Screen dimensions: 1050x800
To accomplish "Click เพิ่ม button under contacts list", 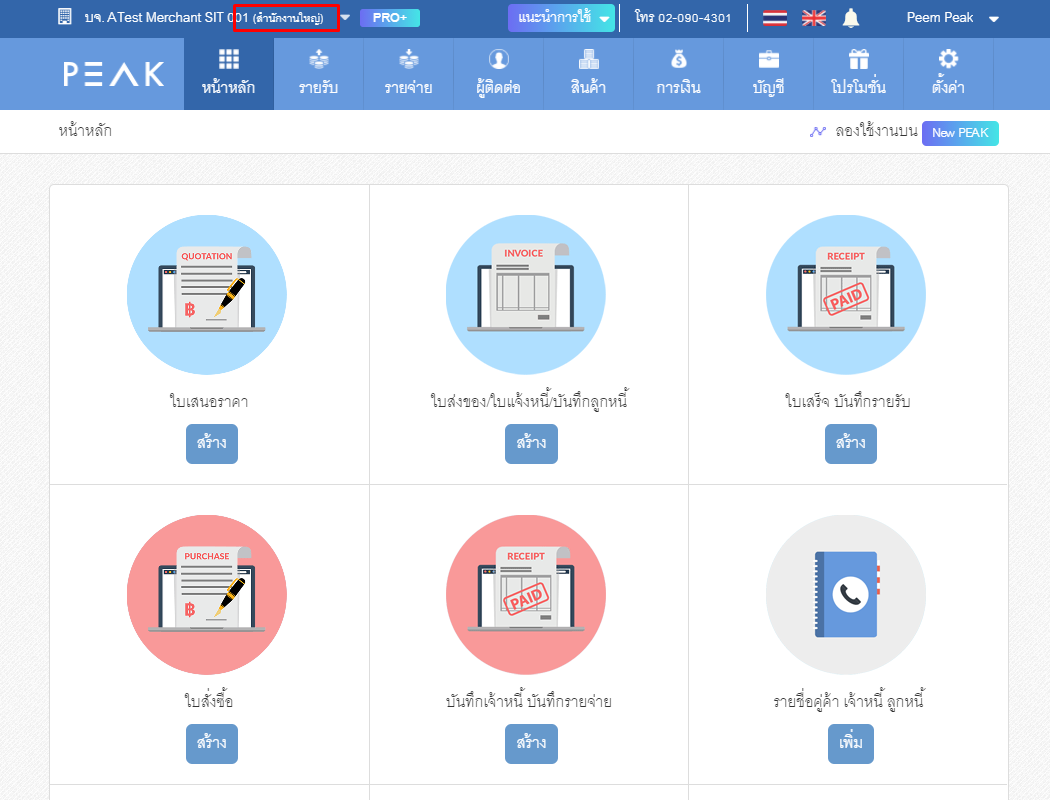I will [850, 743].
